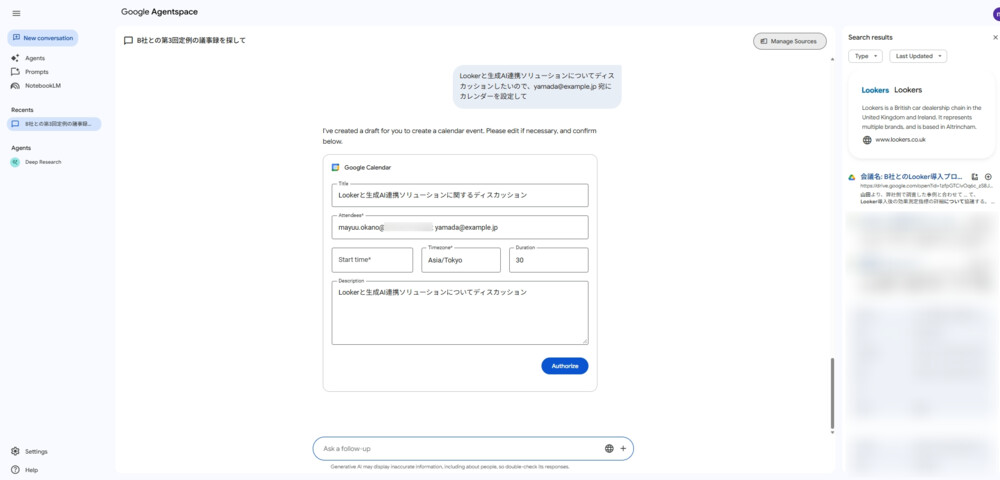
Task: Open Settings at the sidebar bottom
Action: click(x=36, y=451)
